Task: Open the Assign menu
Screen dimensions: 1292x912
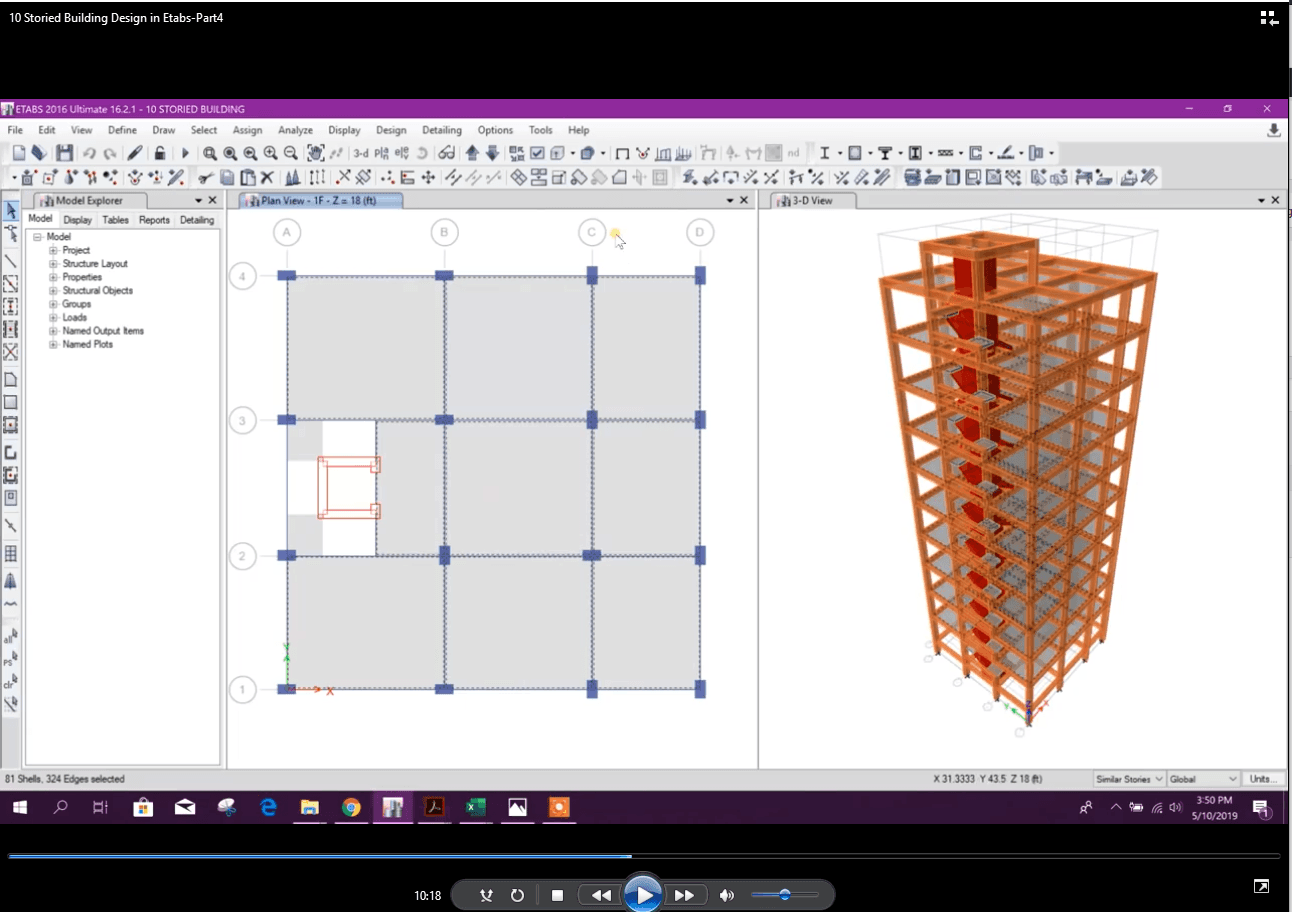Action: [x=247, y=130]
